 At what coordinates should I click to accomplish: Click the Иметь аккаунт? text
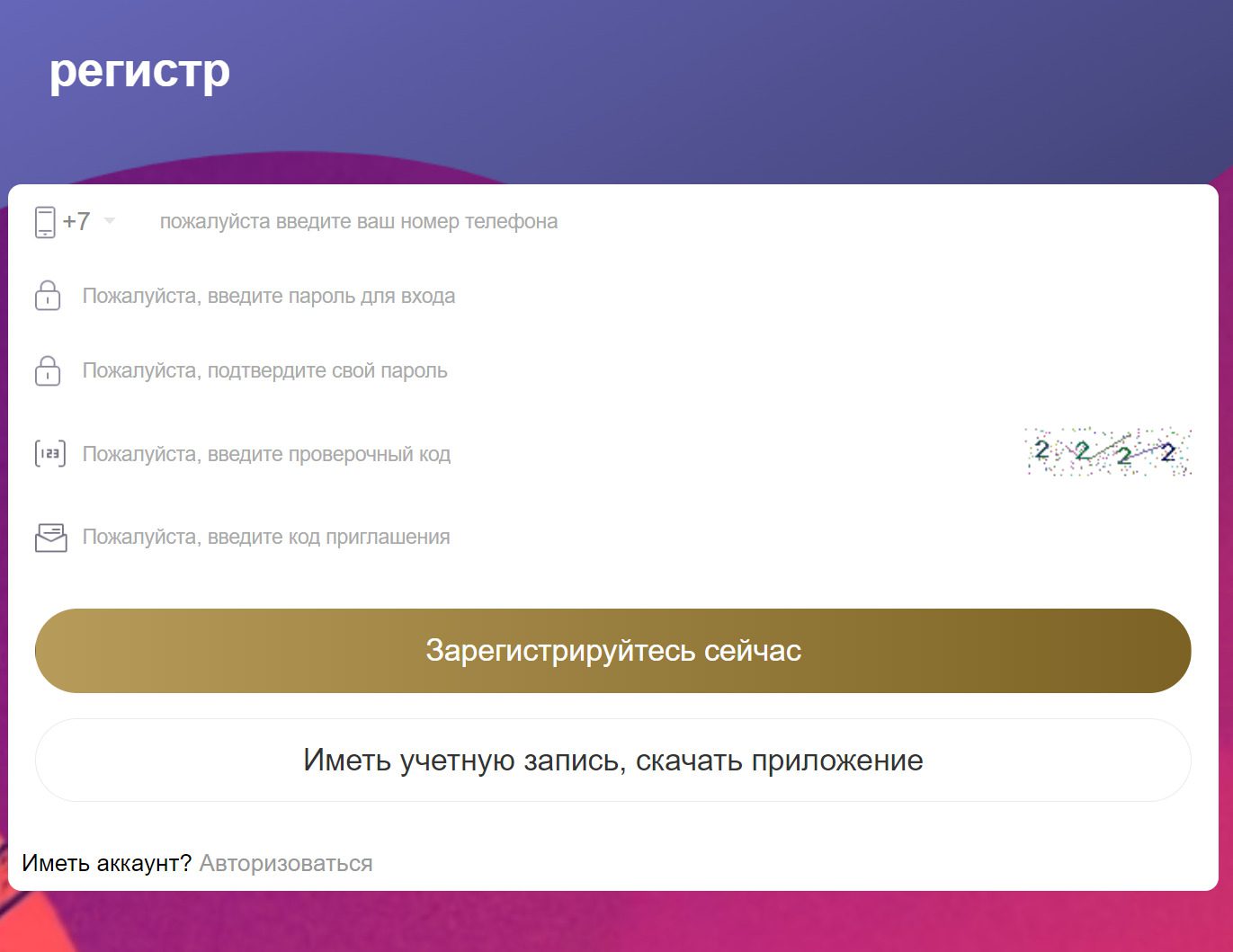tap(106, 863)
